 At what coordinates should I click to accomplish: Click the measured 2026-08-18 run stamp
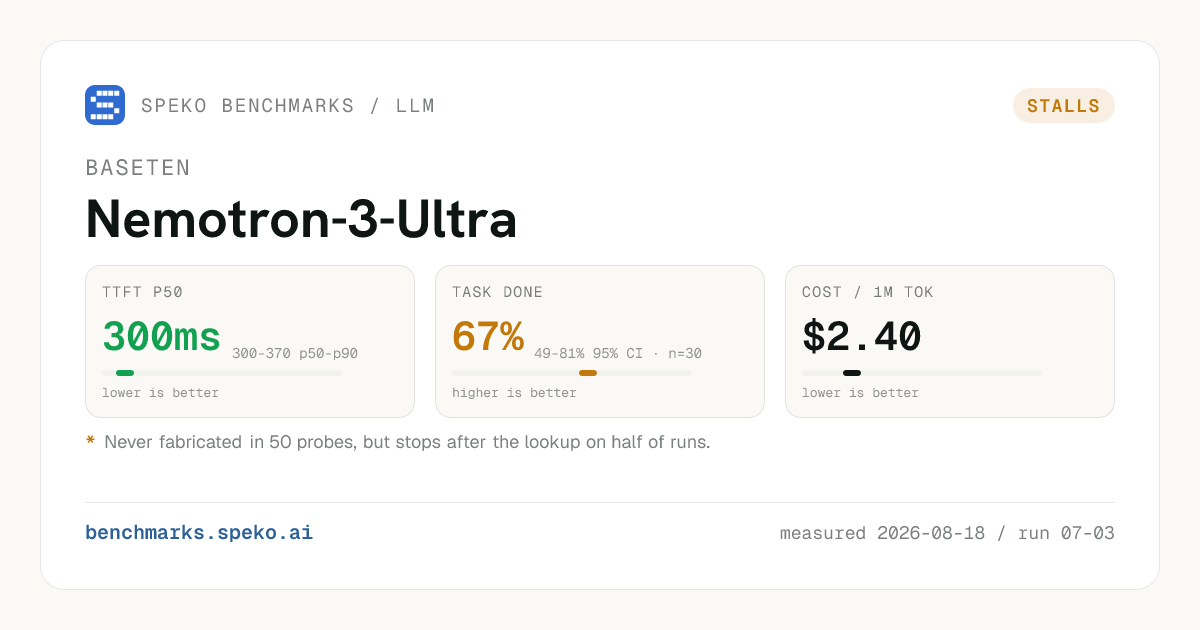click(947, 533)
